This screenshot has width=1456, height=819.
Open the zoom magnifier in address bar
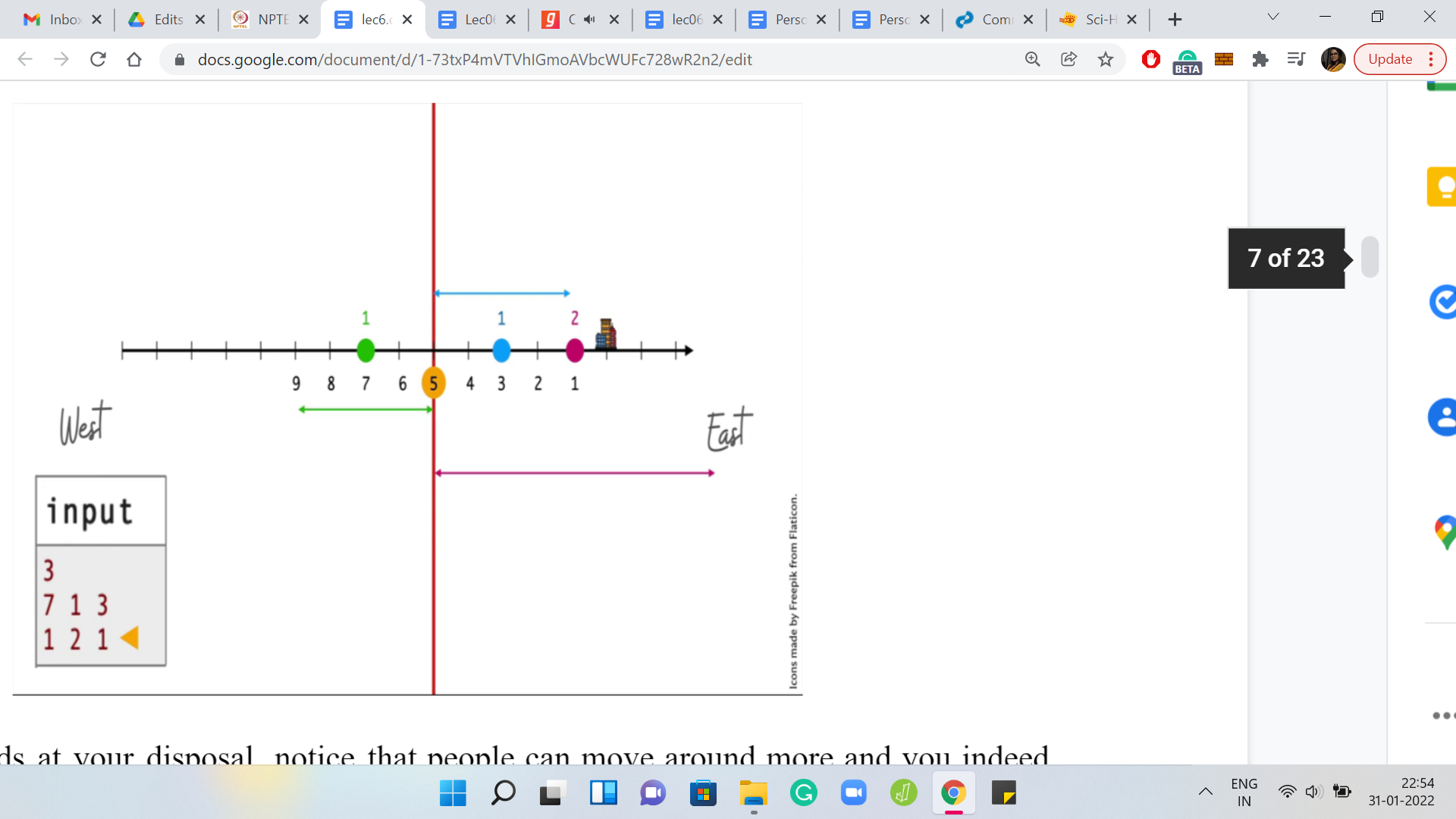coord(1032,59)
